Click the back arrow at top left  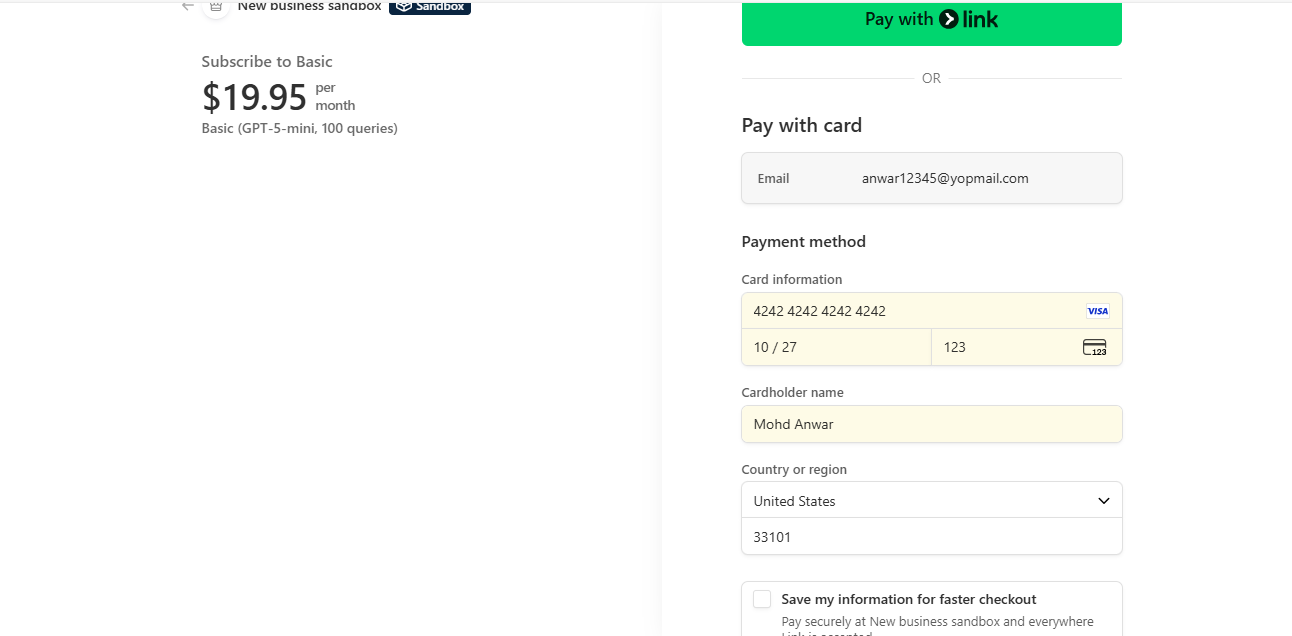click(187, 6)
